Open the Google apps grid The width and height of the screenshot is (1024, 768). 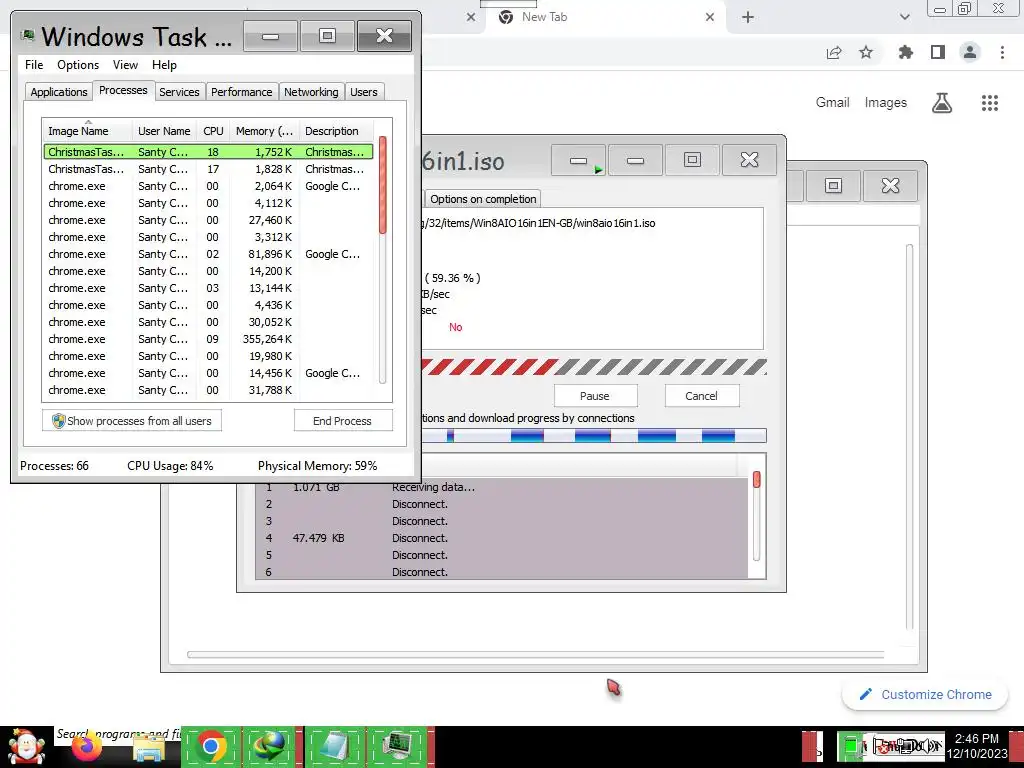(990, 103)
